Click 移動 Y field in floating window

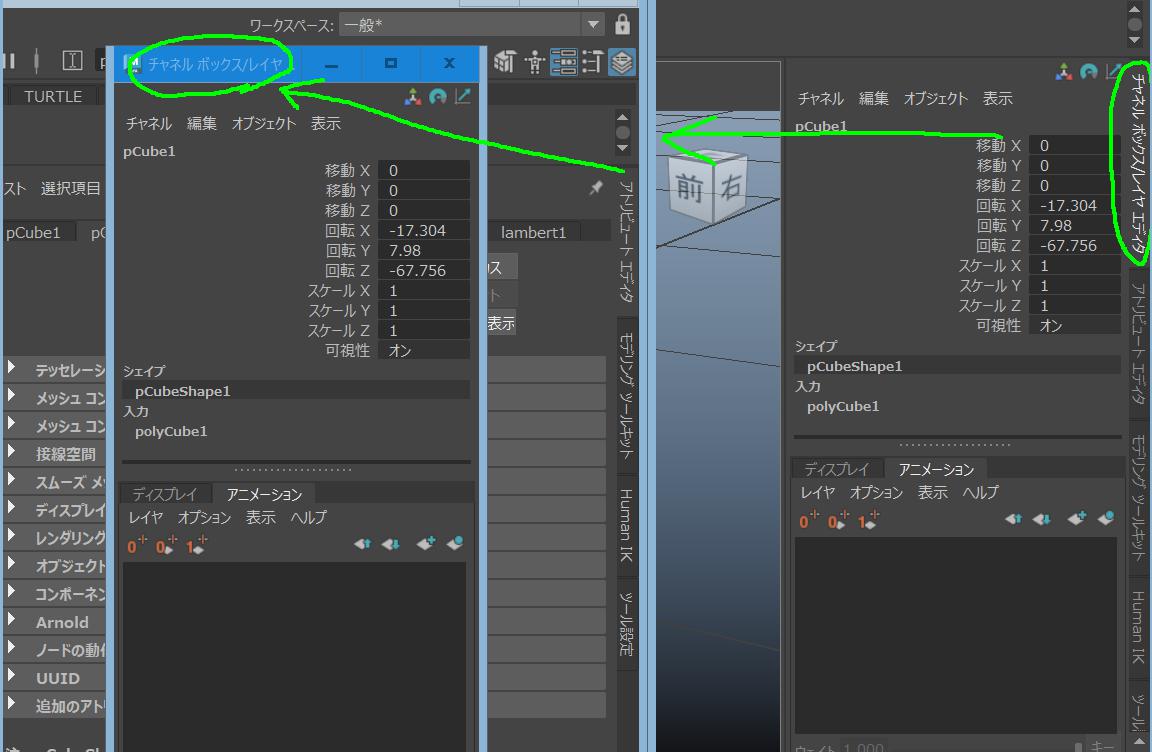pos(424,190)
